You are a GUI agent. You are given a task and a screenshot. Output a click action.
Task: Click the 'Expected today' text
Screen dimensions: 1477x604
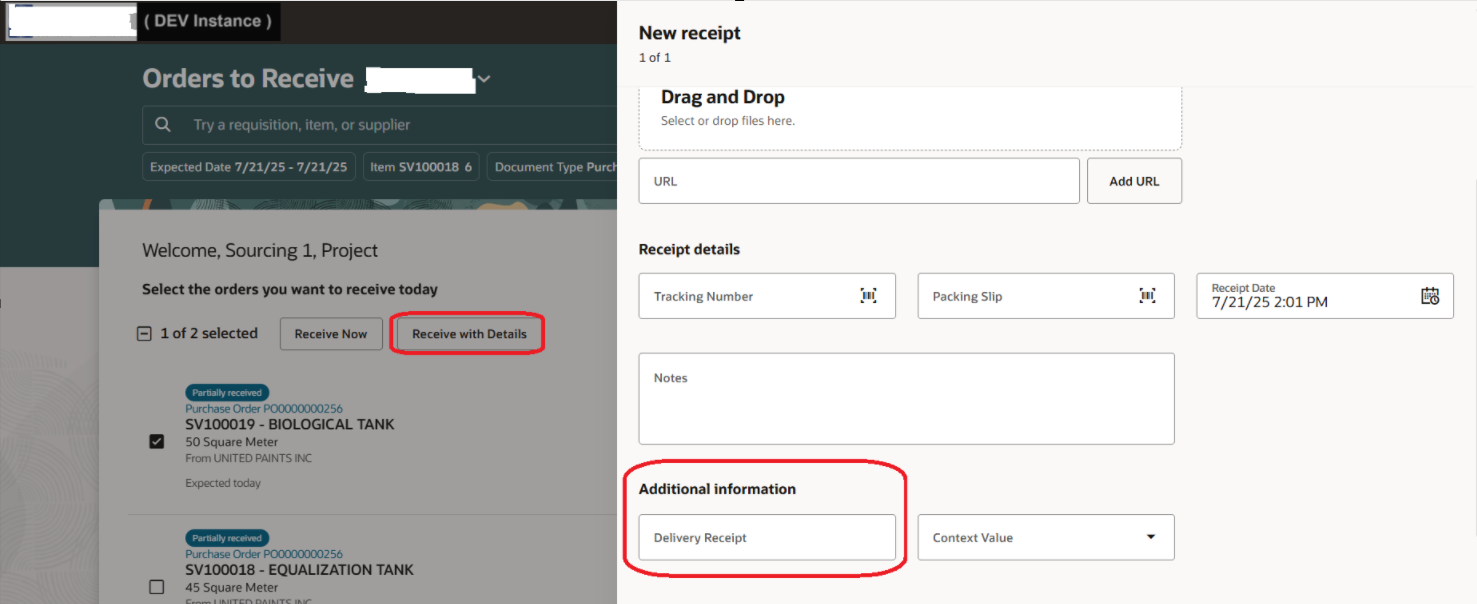click(x=223, y=483)
